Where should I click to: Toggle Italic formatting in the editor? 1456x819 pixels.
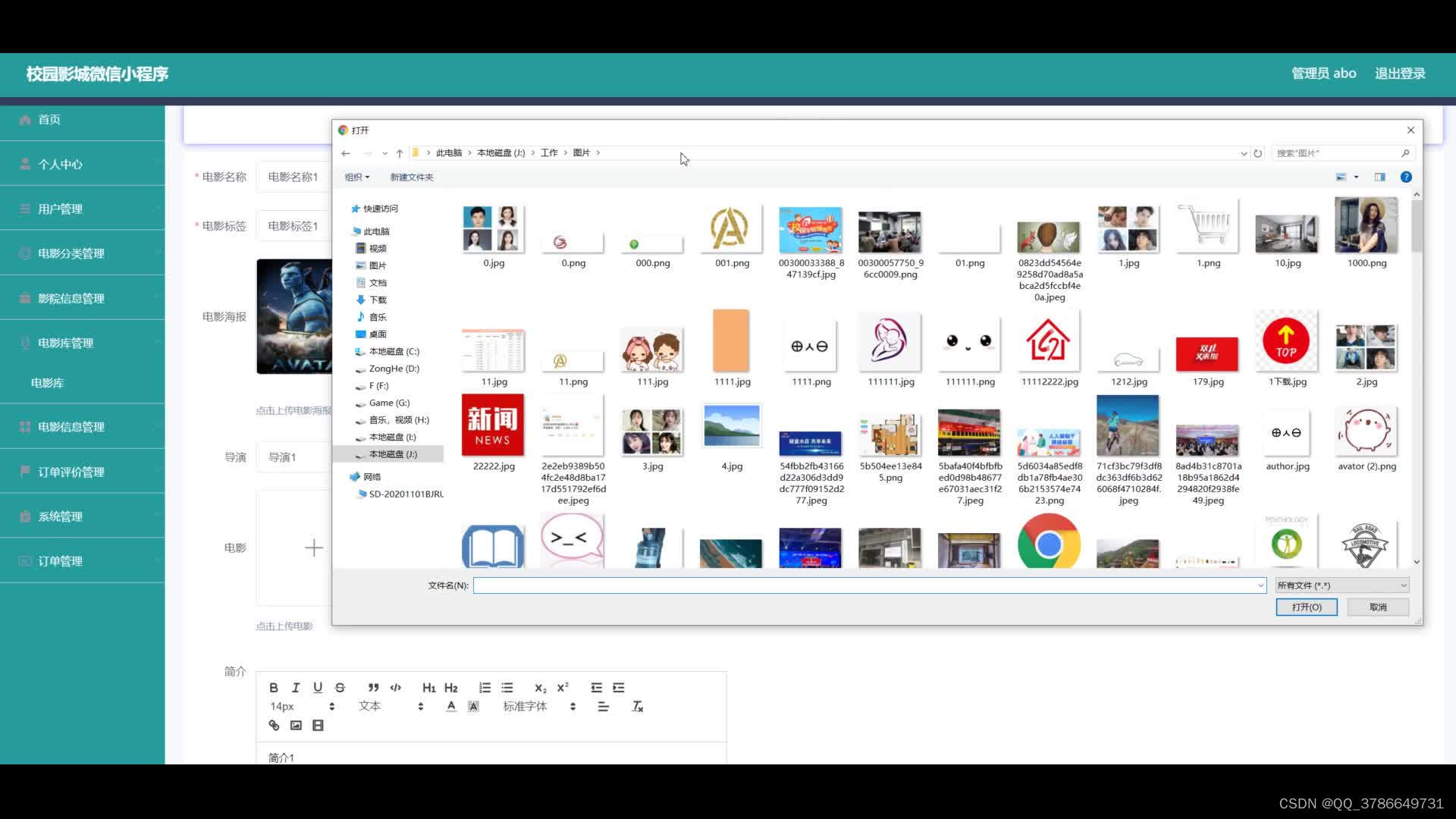tap(296, 688)
